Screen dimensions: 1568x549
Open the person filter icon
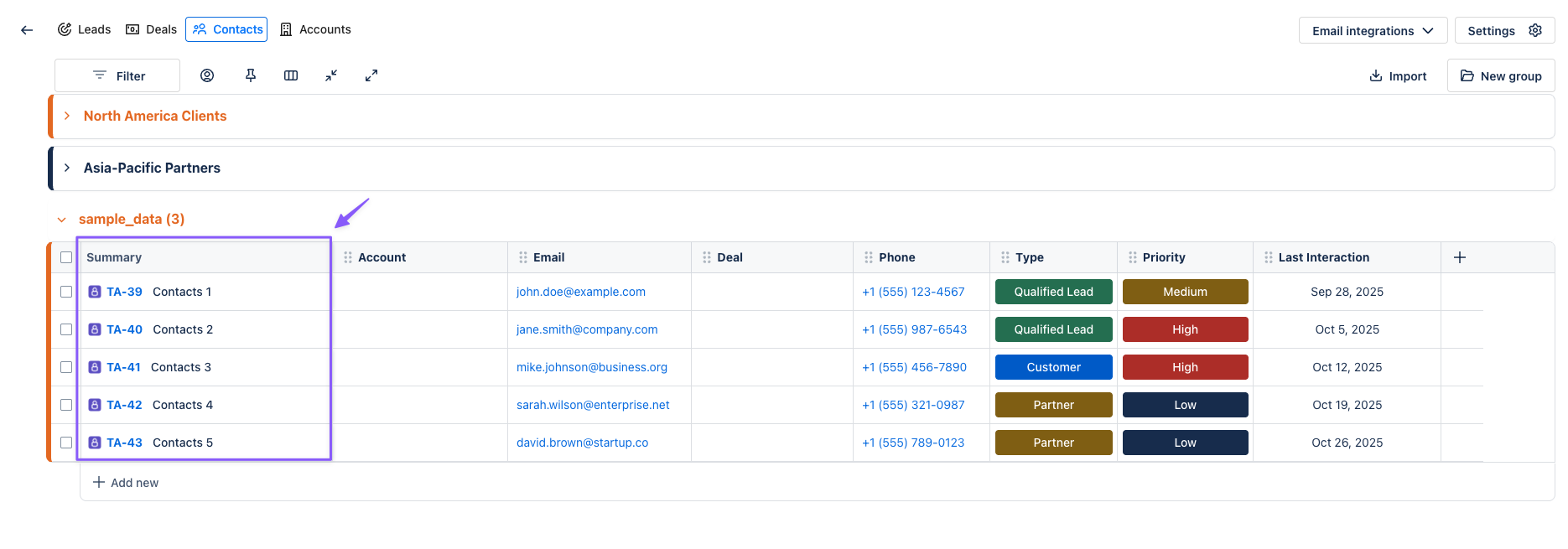(207, 75)
